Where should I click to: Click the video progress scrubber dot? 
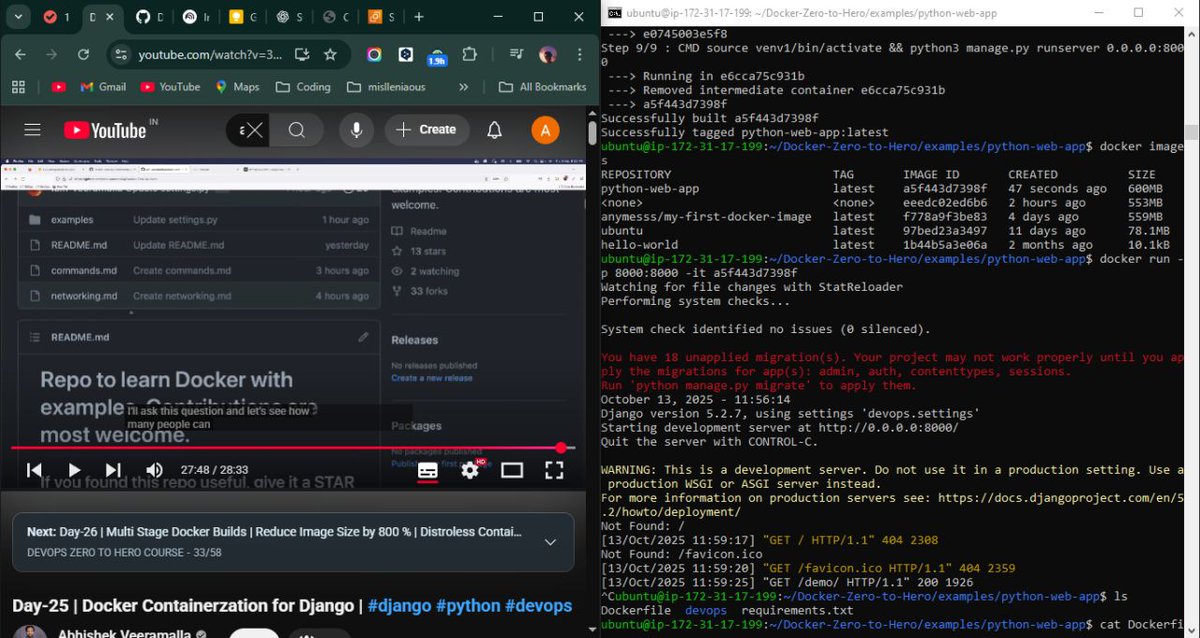[x=560, y=448]
